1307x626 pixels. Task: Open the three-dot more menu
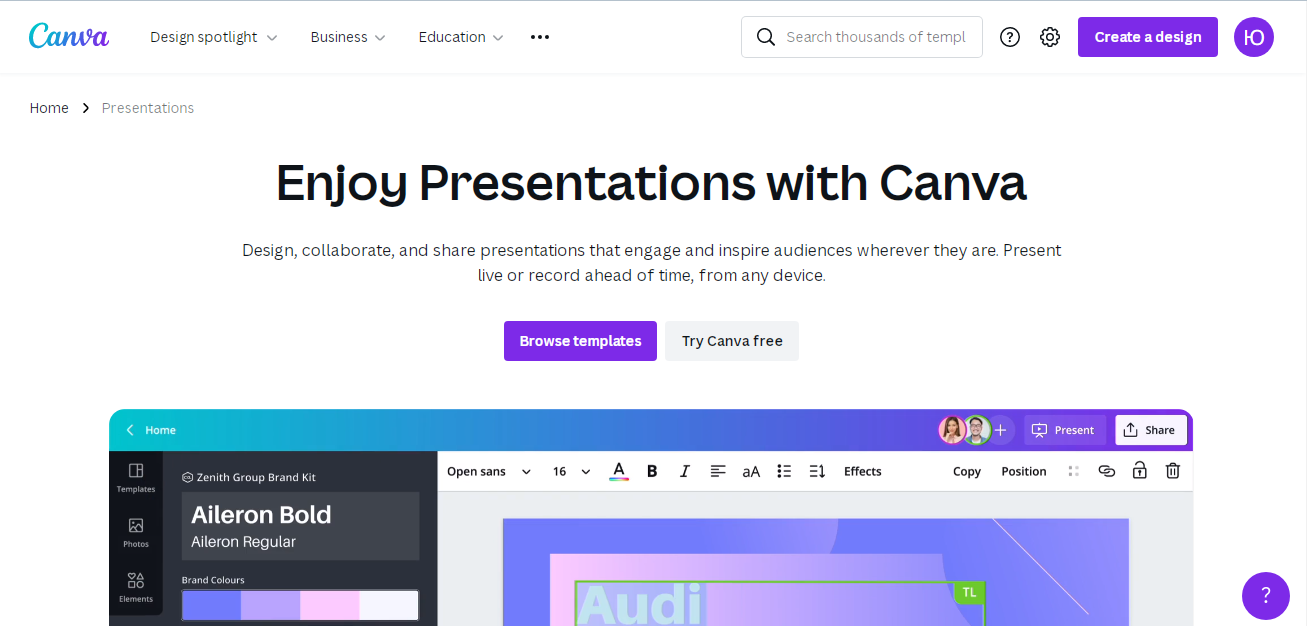click(x=540, y=37)
